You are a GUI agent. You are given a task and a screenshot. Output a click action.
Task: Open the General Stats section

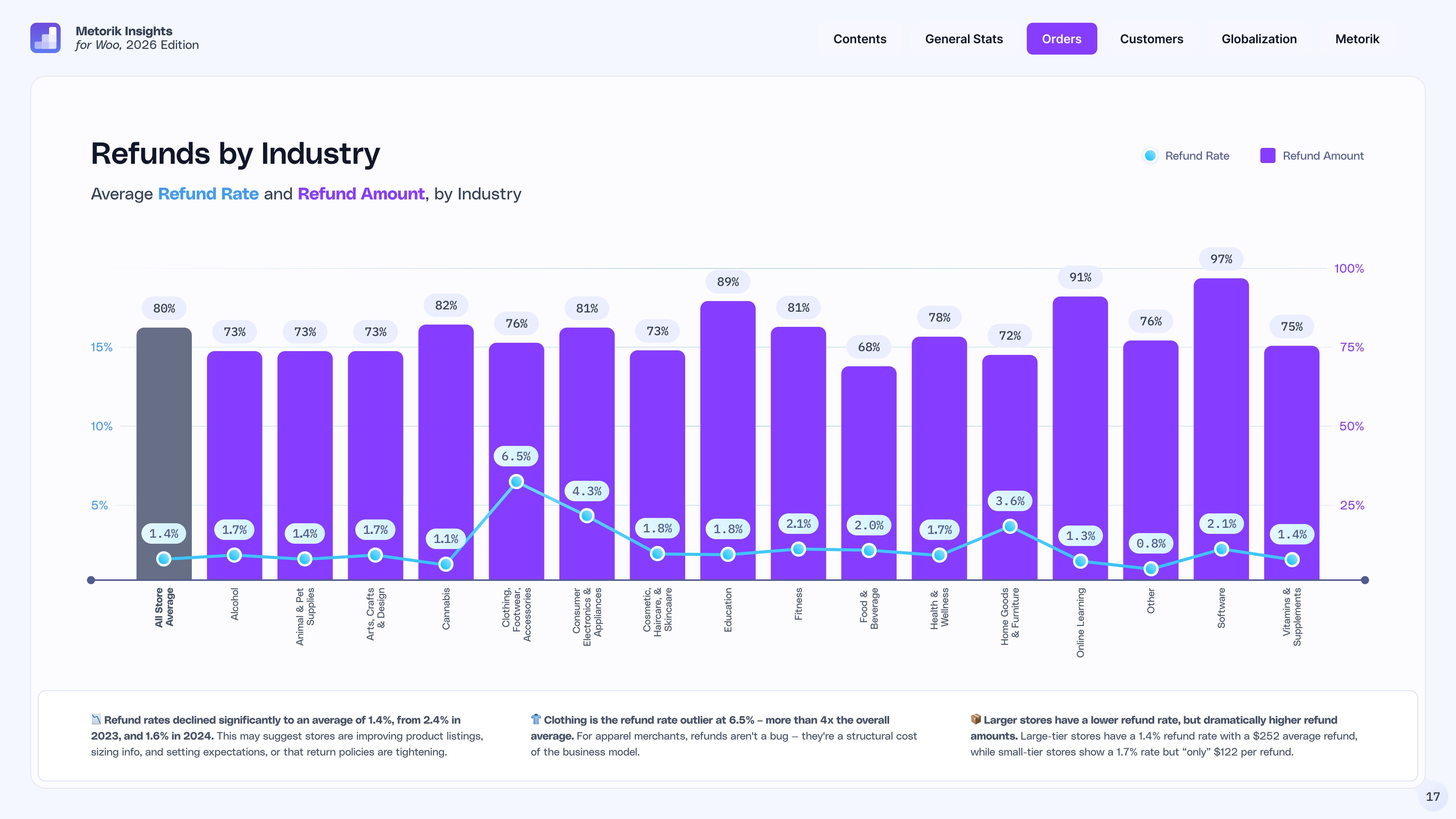[x=963, y=39]
